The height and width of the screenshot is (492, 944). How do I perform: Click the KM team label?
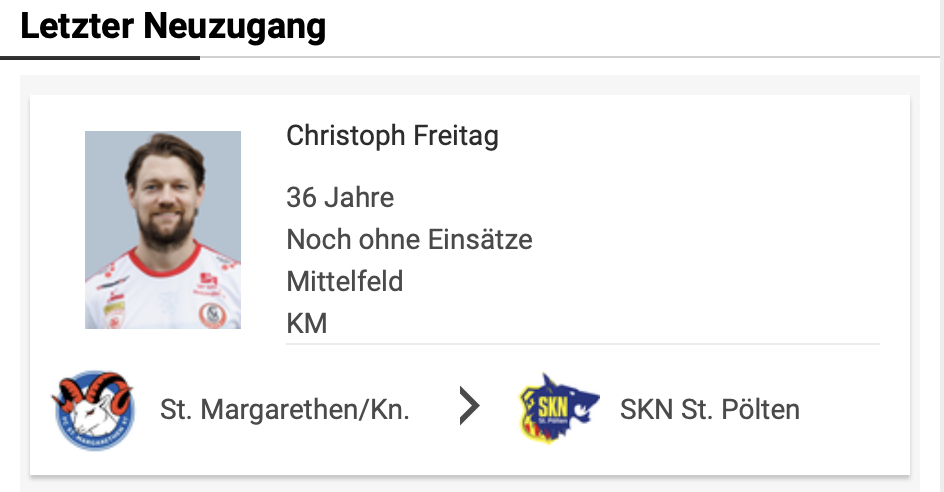307,323
